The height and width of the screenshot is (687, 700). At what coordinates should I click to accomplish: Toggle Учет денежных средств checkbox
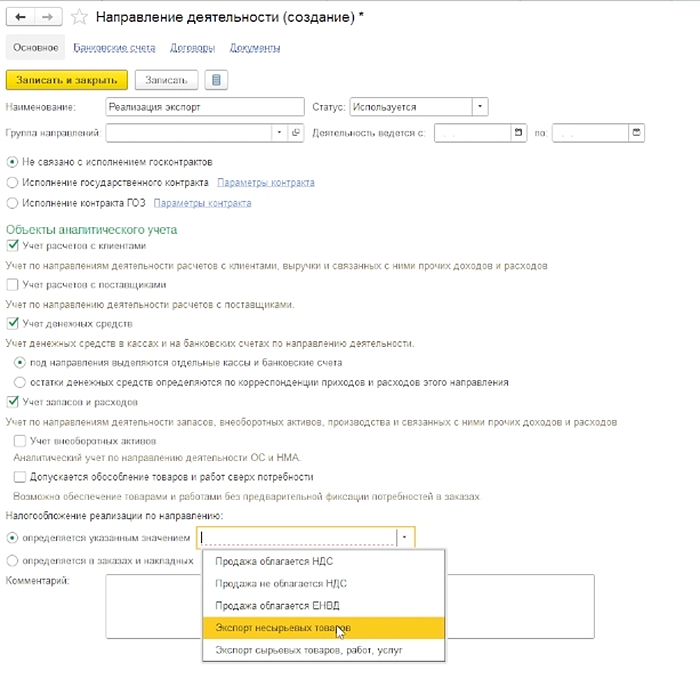(12, 323)
